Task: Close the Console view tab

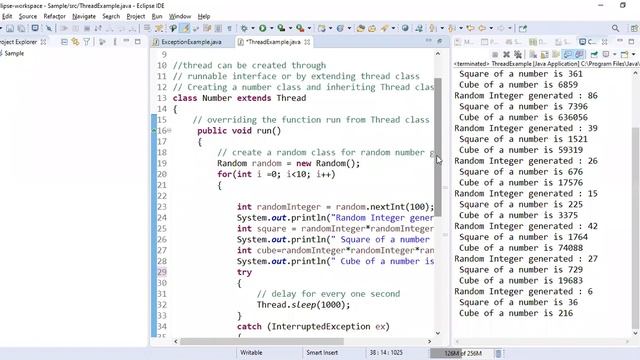Action: click(604, 42)
